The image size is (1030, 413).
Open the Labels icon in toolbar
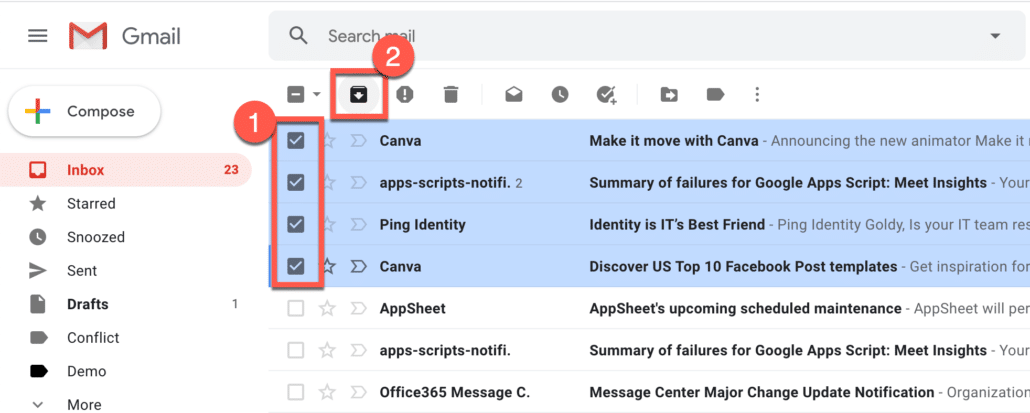tap(715, 95)
